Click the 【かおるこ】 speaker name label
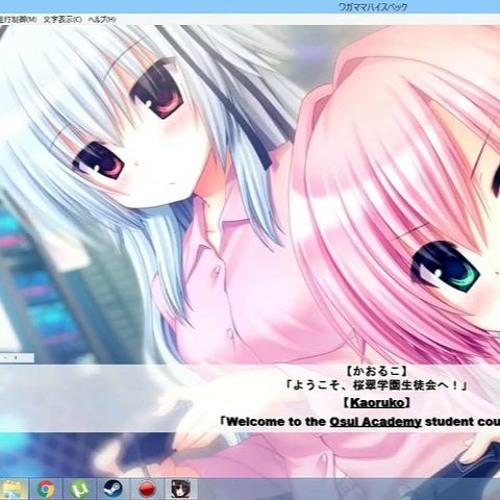The width and height of the screenshot is (500, 500). (x=376, y=371)
